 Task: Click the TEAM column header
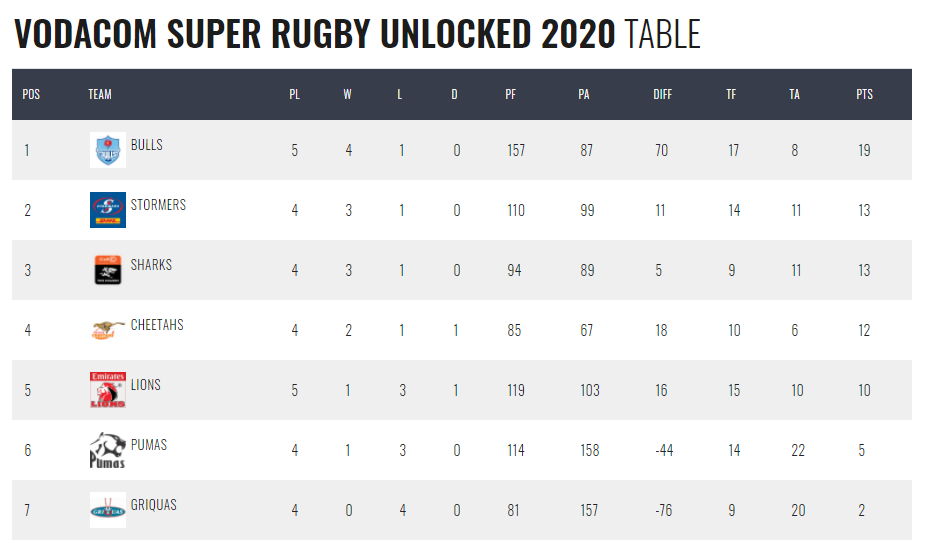tap(100, 95)
